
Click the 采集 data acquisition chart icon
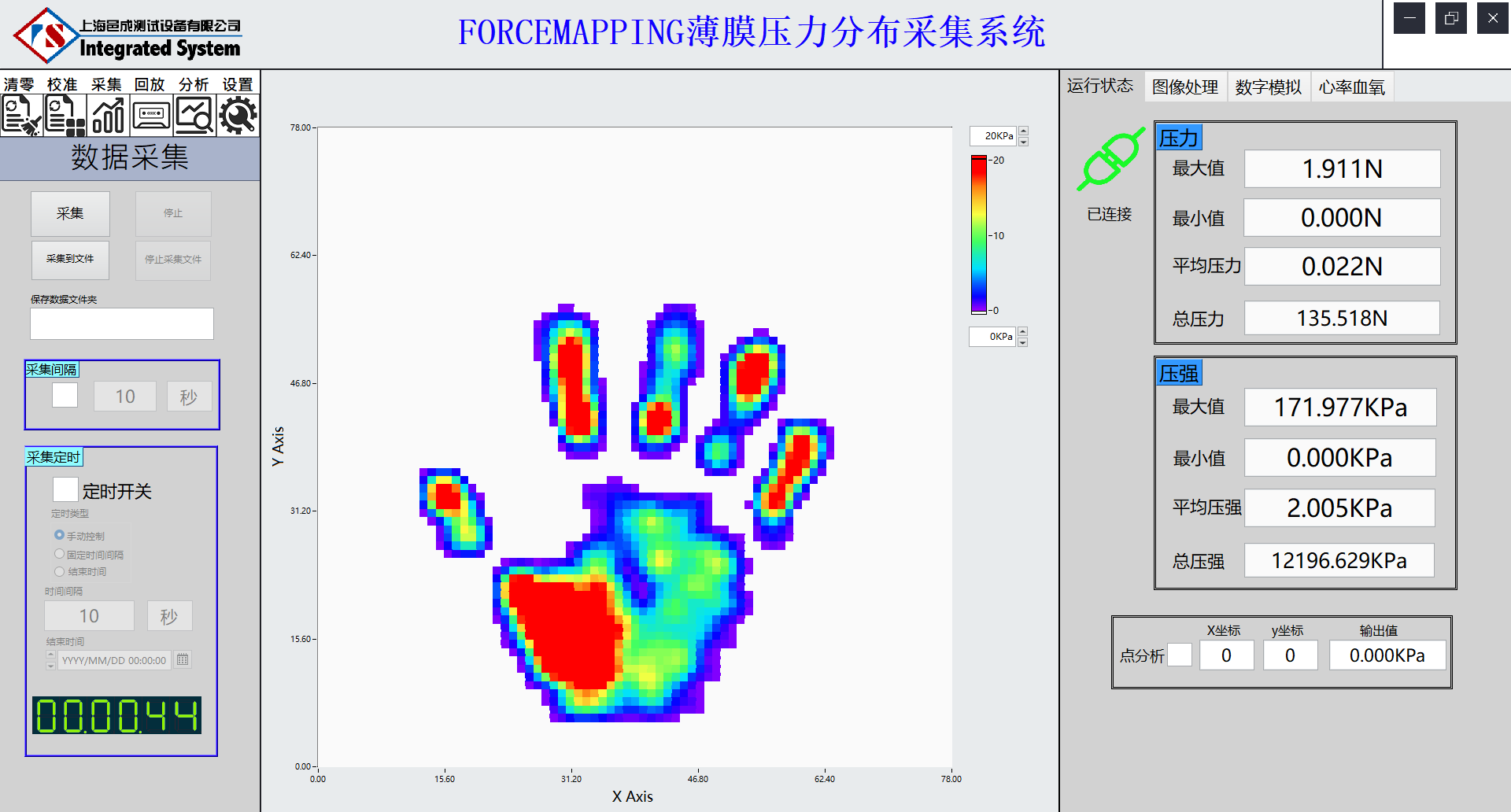click(x=107, y=115)
